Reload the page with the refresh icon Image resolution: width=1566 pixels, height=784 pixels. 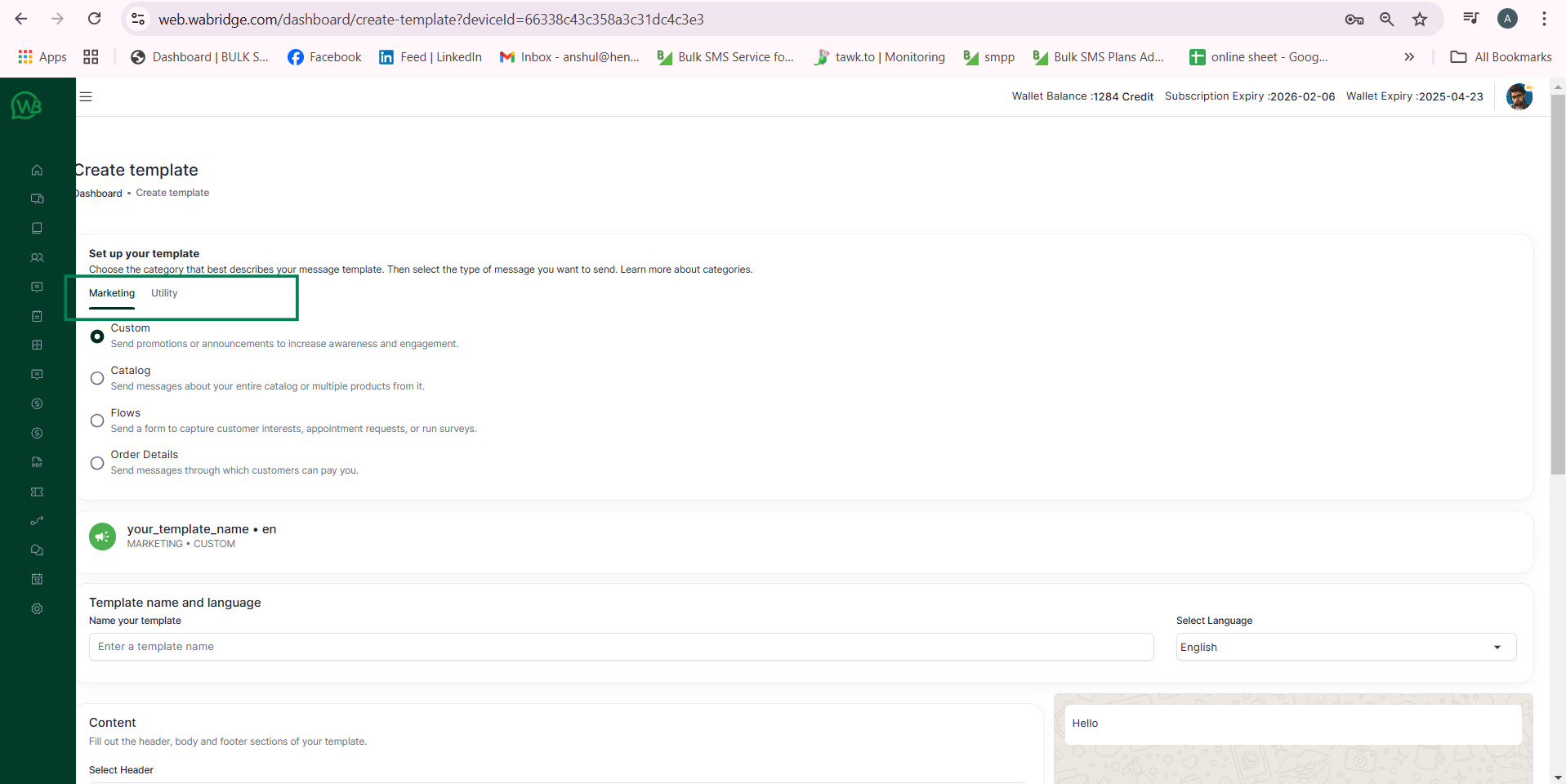tap(95, 19)
